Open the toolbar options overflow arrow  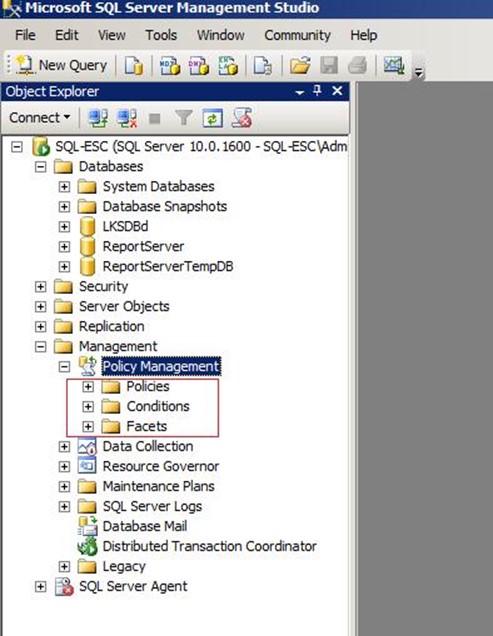coord(418,73)
